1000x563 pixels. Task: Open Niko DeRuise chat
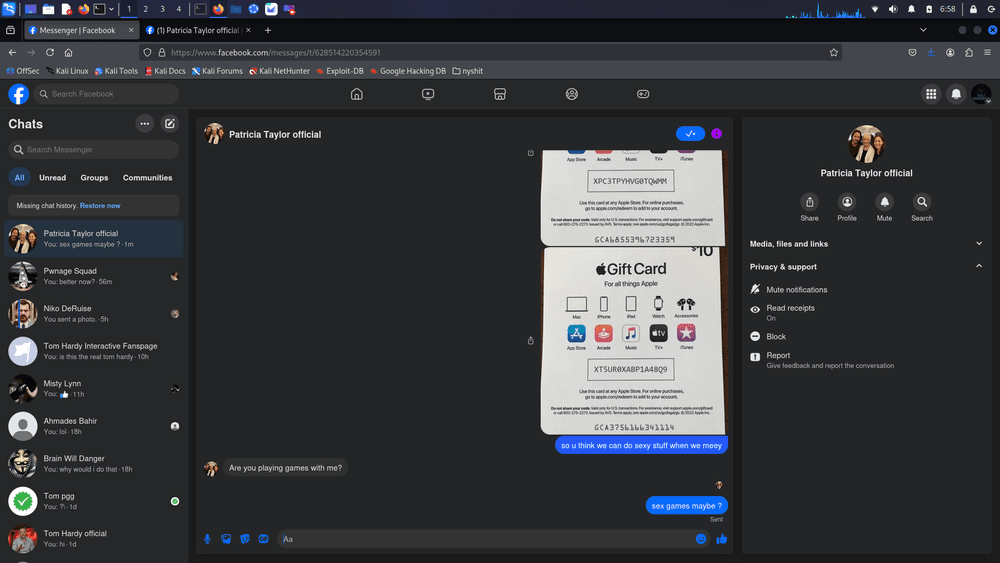click(x=94, y=314)
